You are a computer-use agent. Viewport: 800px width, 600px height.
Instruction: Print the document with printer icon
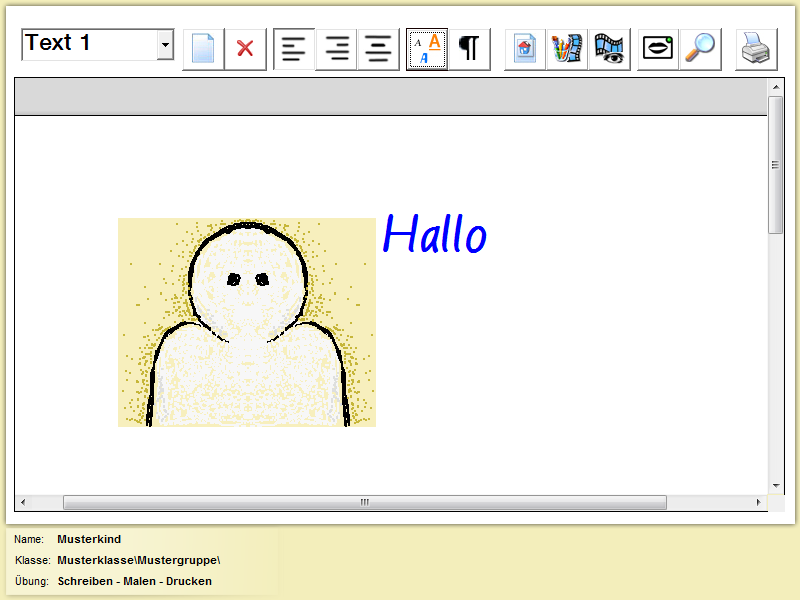point(756,48)
